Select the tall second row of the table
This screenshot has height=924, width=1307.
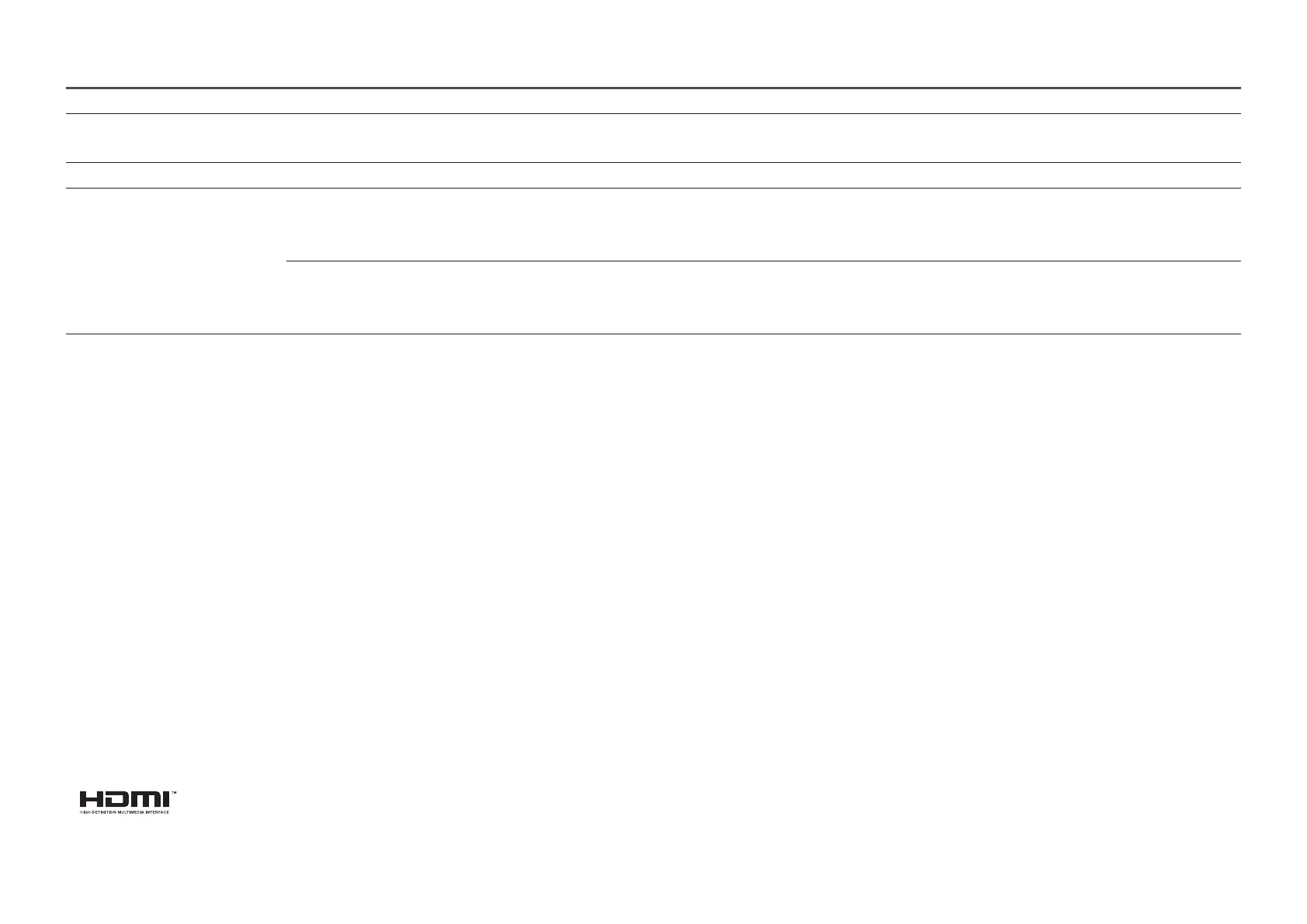coord(653,138)
